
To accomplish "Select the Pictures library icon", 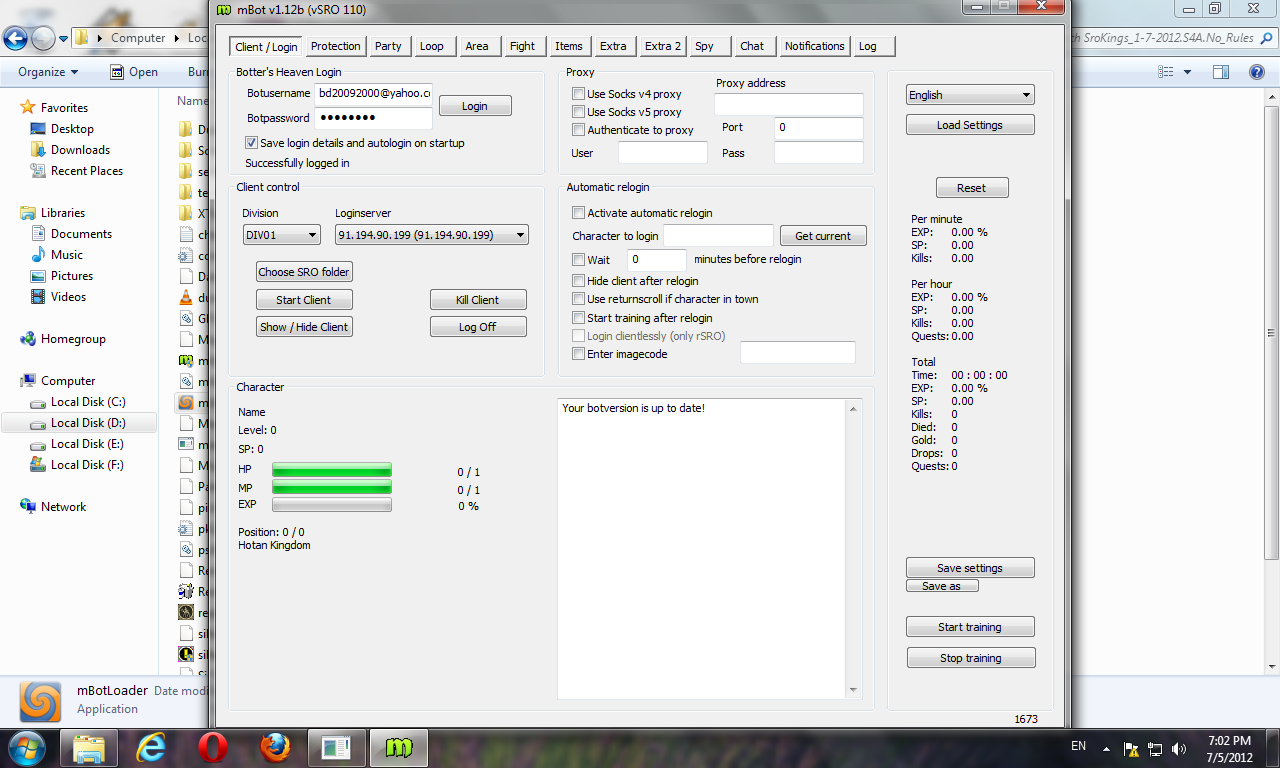I will (38, 276).
